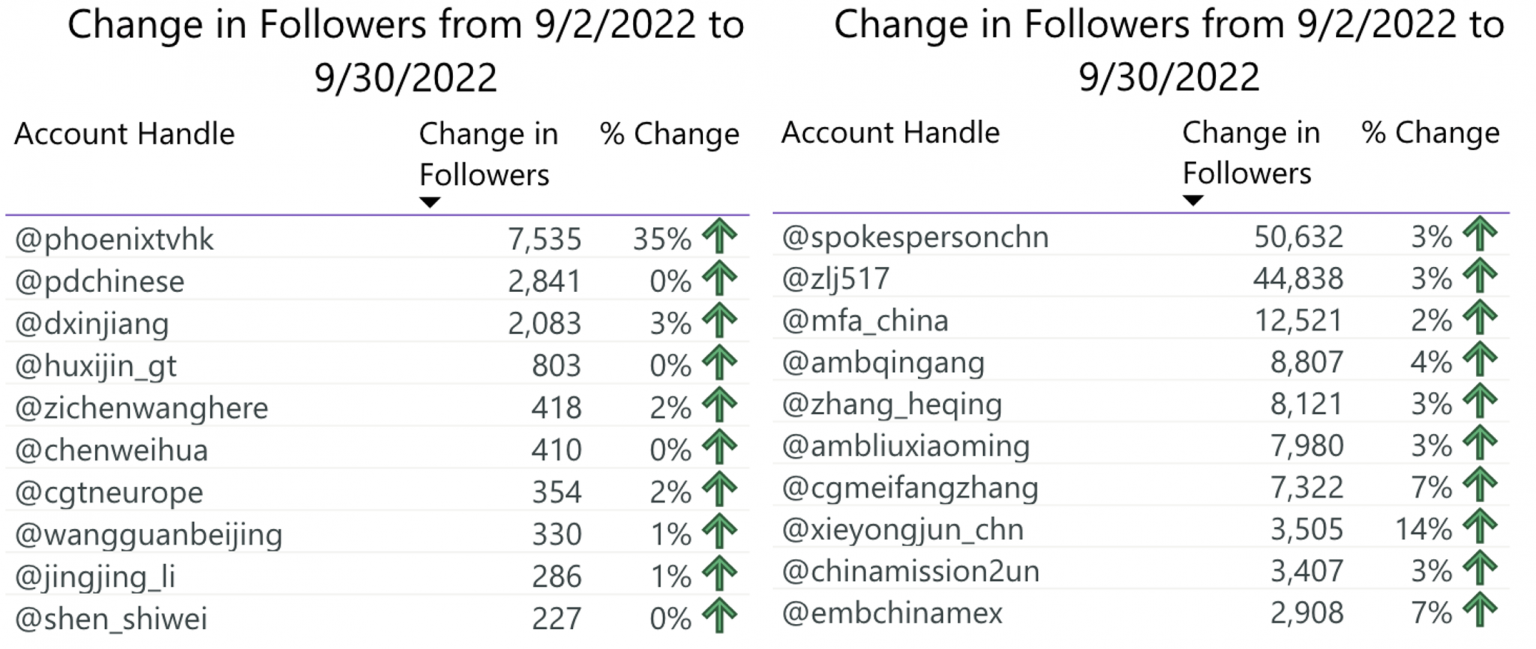Click the up arrow next to @spokespersonchn
The width and height of the screenshot is (1536, 649).
1480,236
